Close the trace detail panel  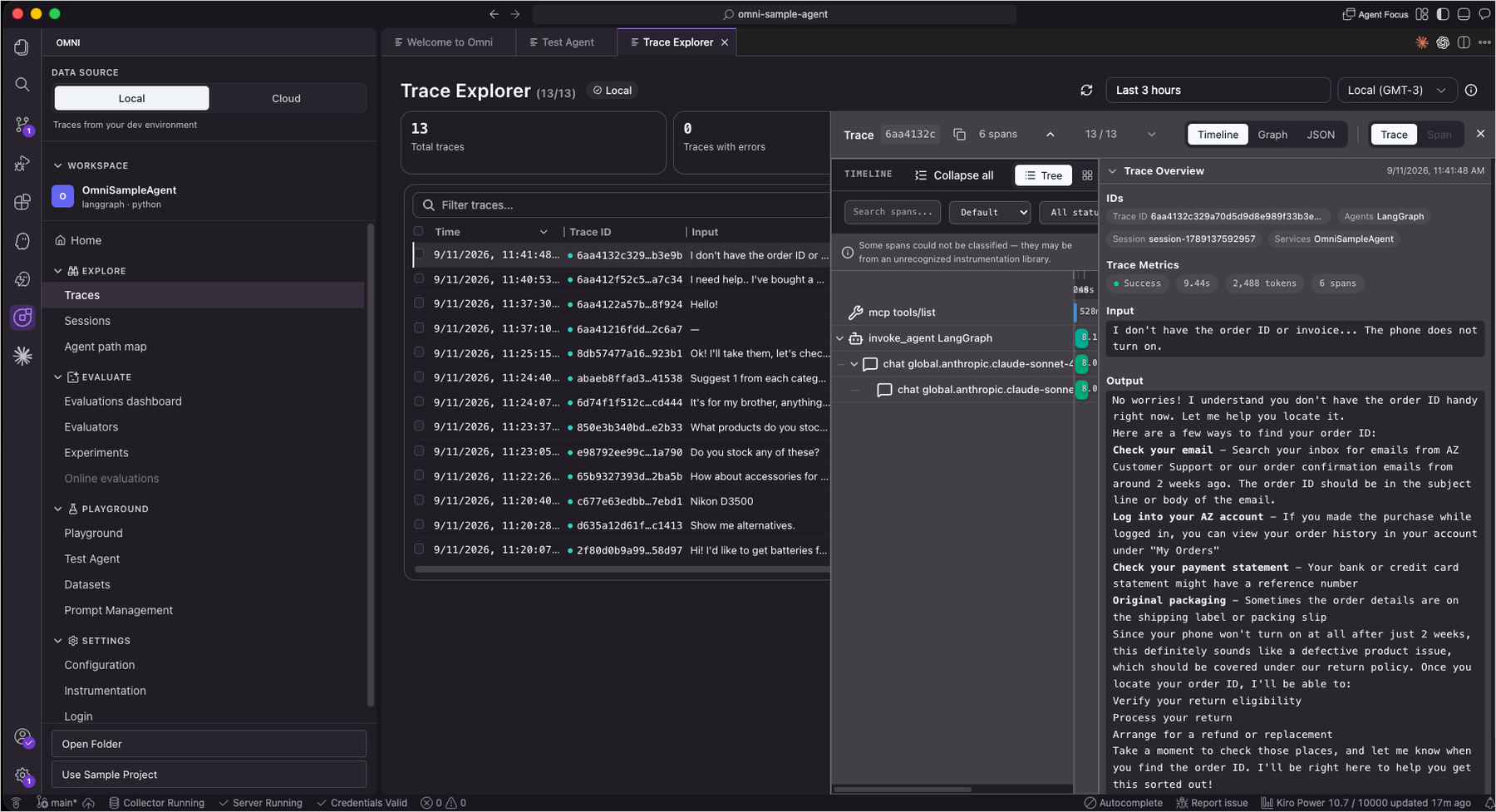coord(1480,133)
